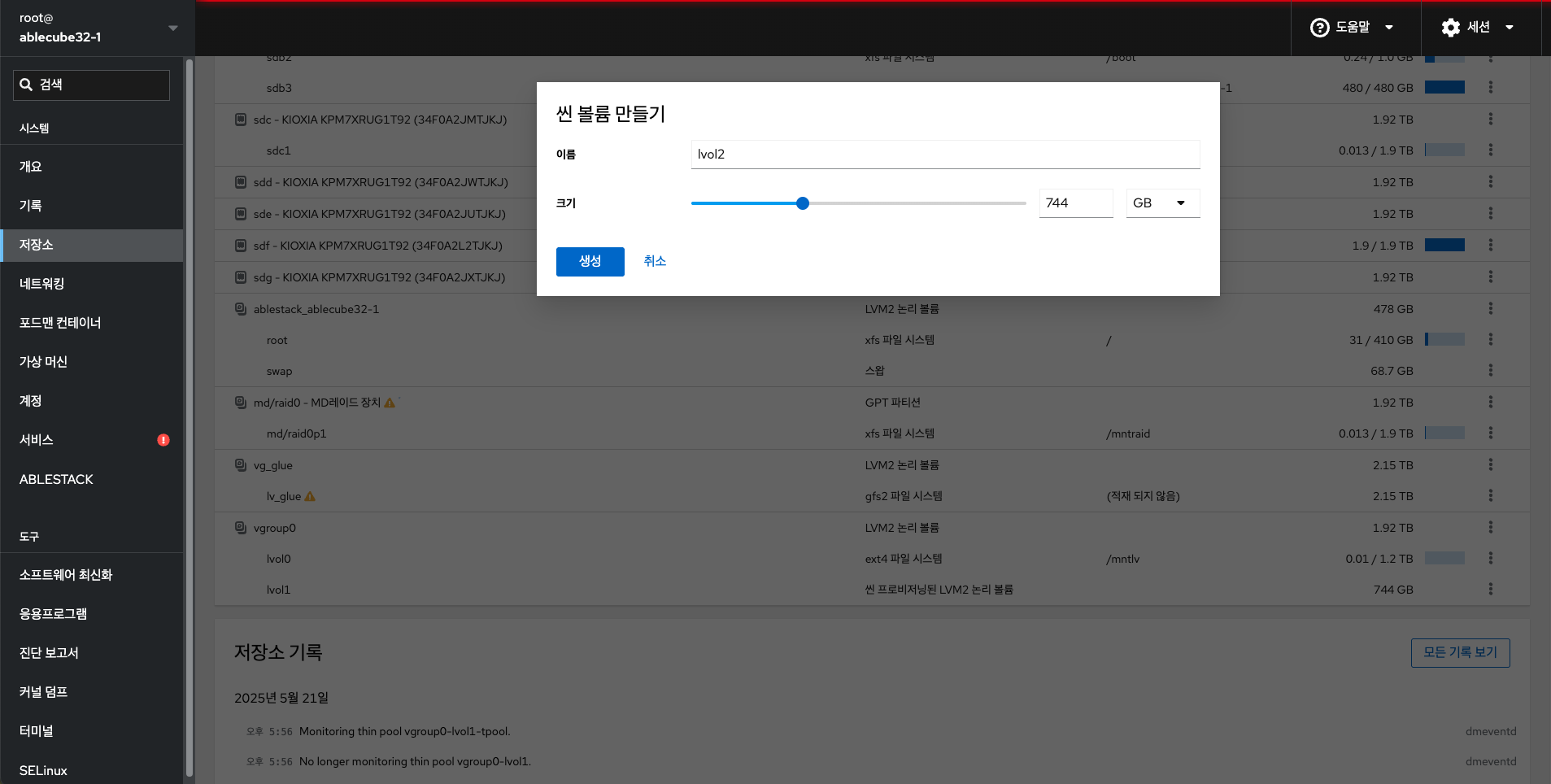Click the 이름 name field containing lvol2
1551x784 pixels.
(x=945, y=155)
